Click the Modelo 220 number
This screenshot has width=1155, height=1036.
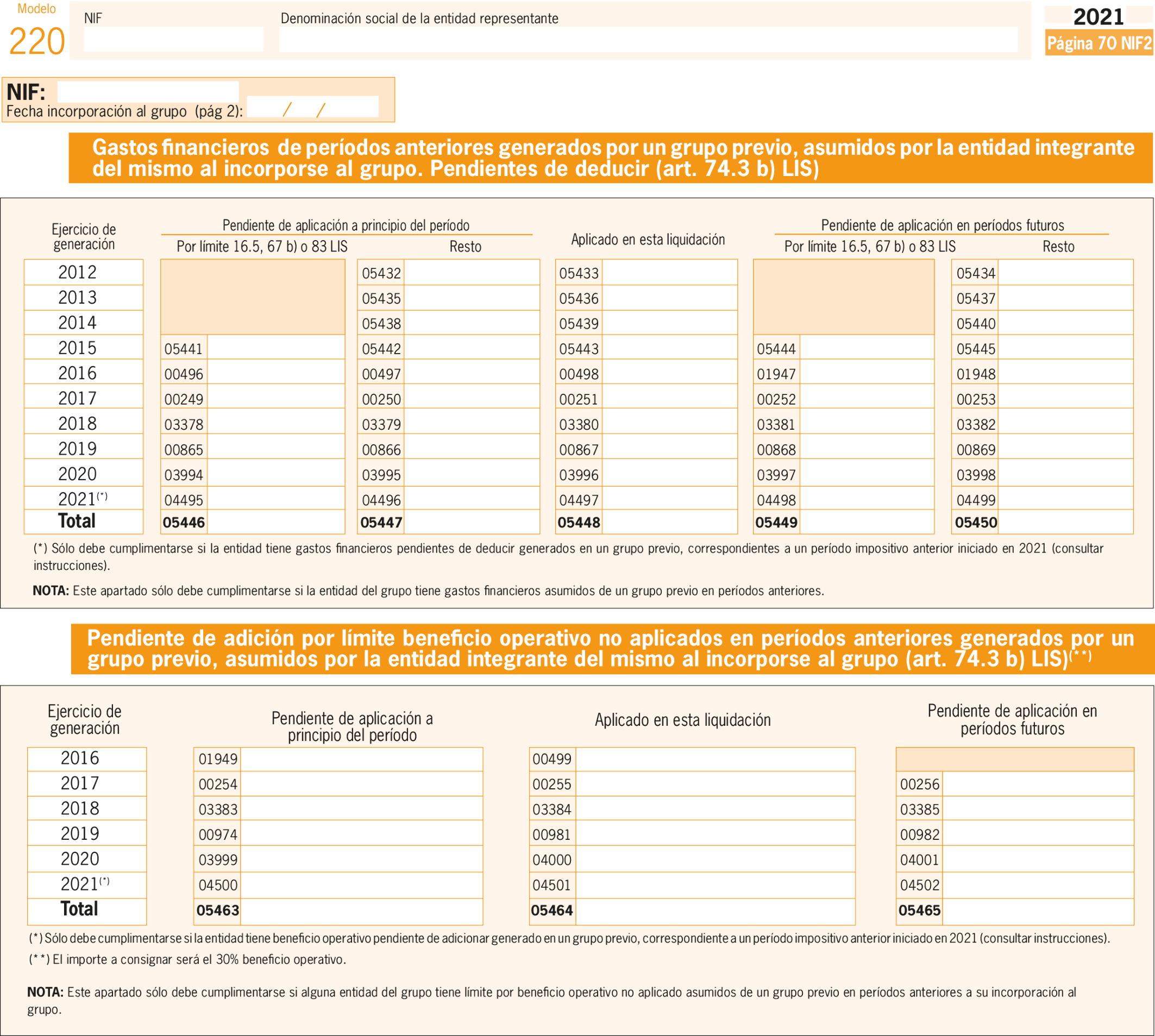37,41
